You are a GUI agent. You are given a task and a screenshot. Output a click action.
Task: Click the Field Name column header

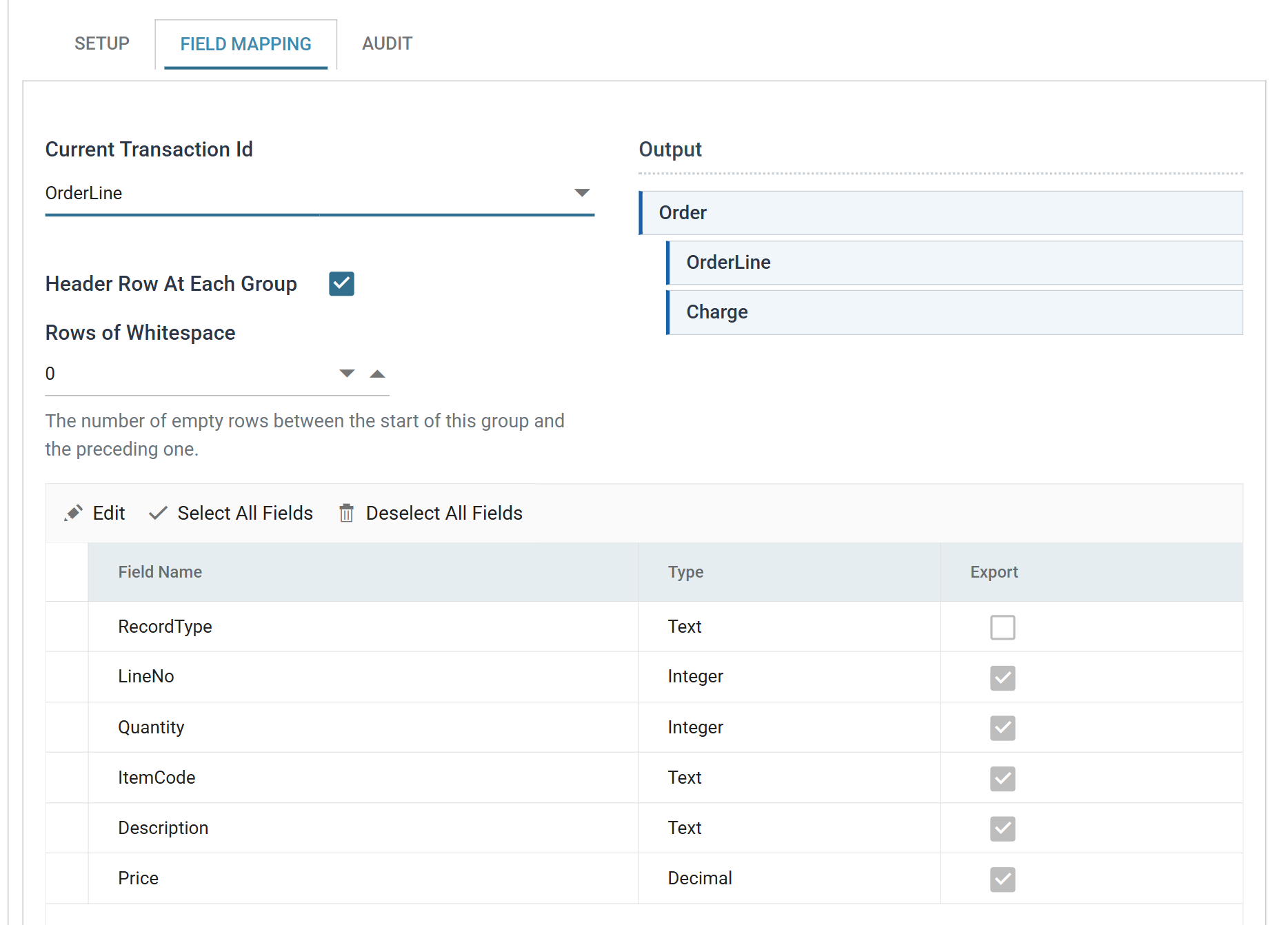[x=363, y=572]
